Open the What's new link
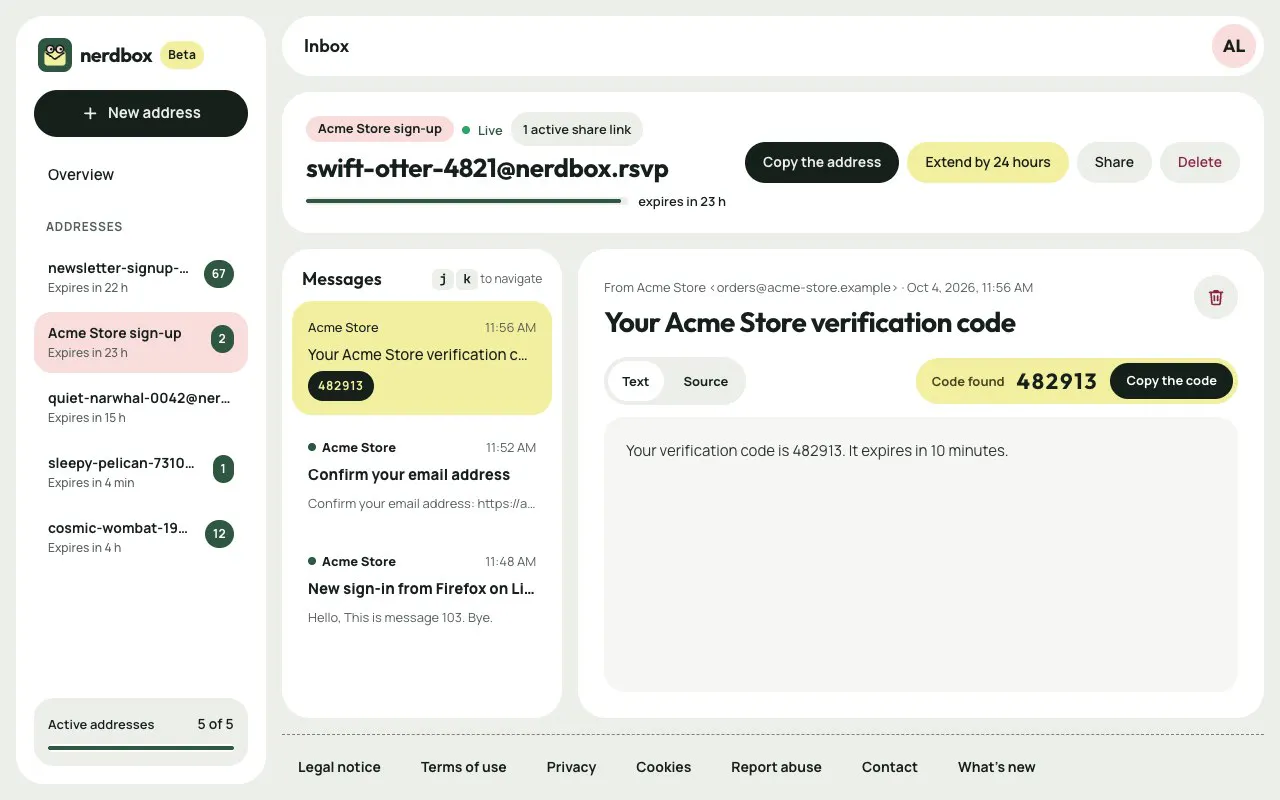The image size is (1280, 800). pyautogui.click(x=997, y=767)
